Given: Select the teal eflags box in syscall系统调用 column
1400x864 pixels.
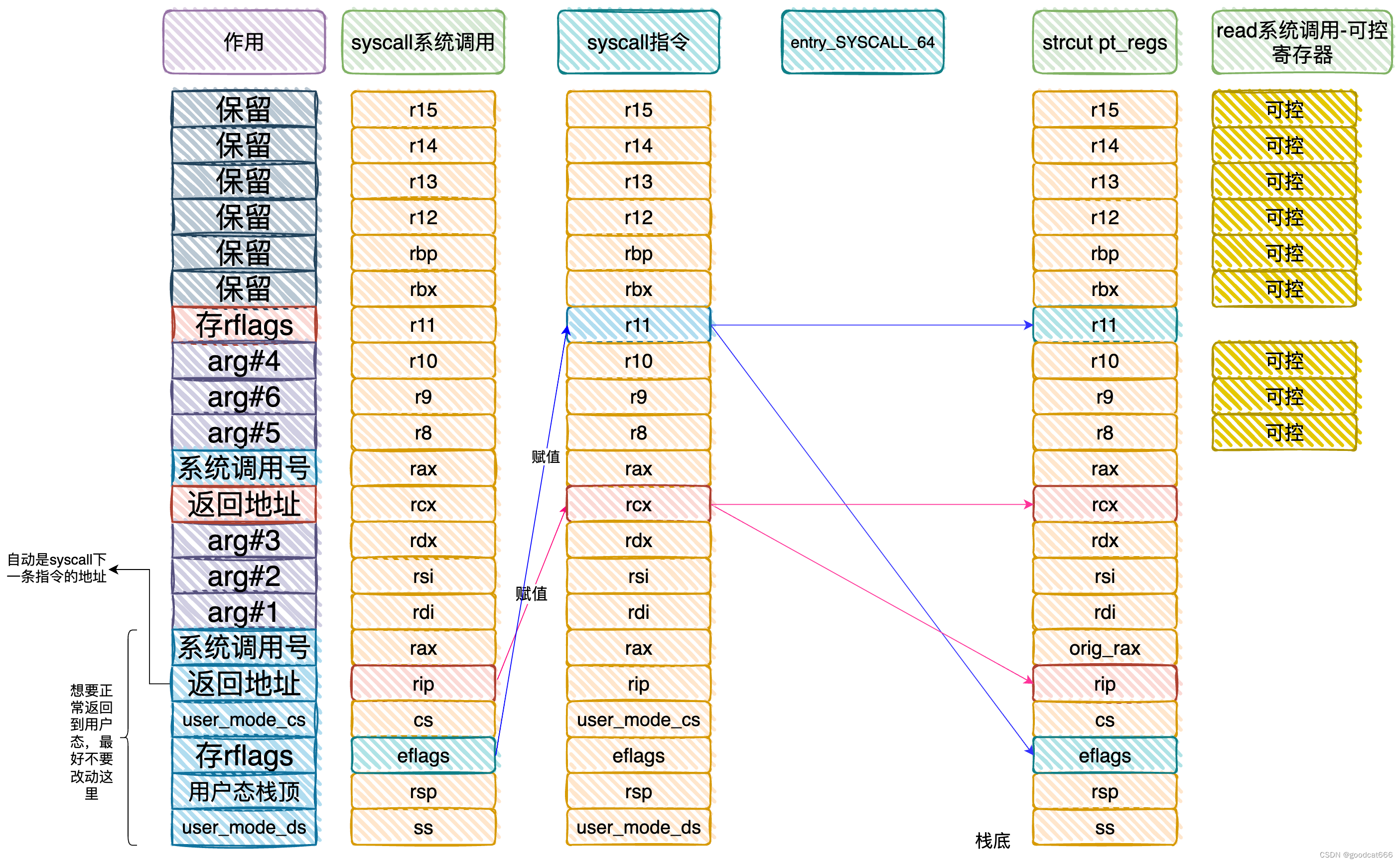Looking at the screenshot, I should coord(423,755).
